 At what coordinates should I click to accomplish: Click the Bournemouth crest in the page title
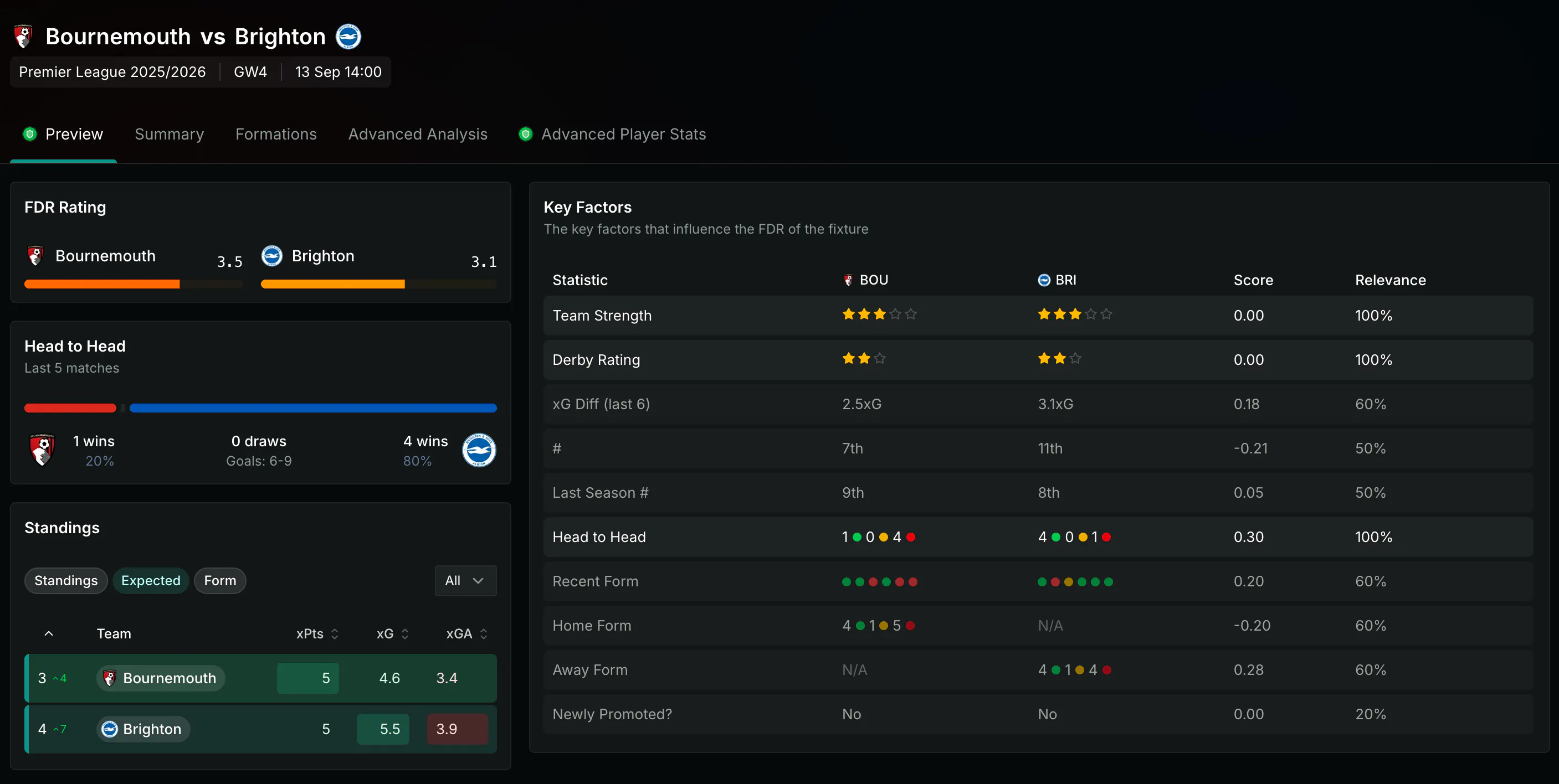(23, 37)
